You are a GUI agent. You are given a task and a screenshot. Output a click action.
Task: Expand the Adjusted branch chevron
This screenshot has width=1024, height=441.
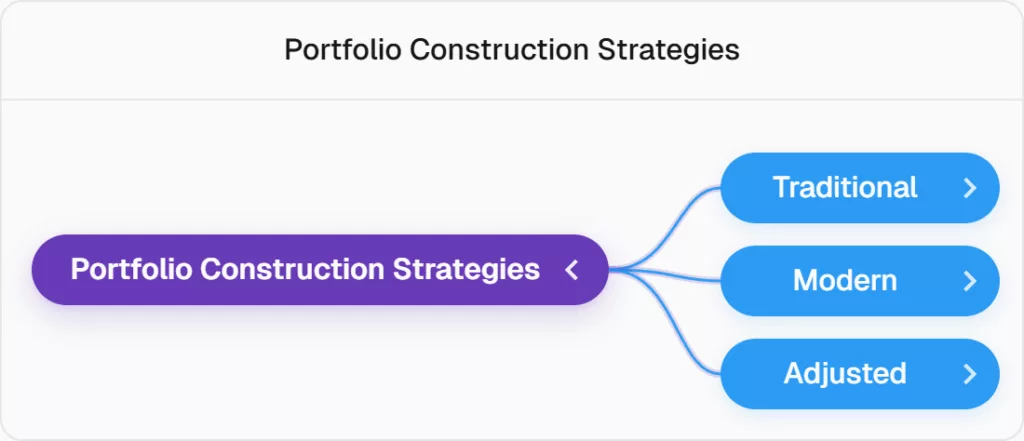click(968, 374)
